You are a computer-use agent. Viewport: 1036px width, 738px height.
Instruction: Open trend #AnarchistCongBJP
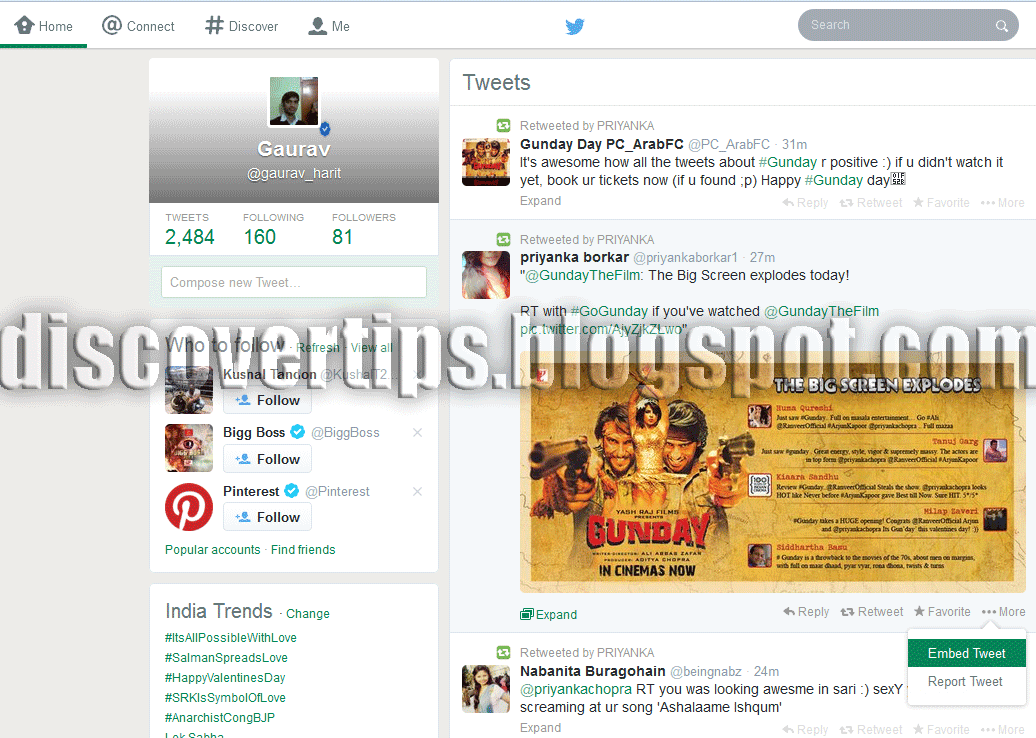tap(219, 718)
